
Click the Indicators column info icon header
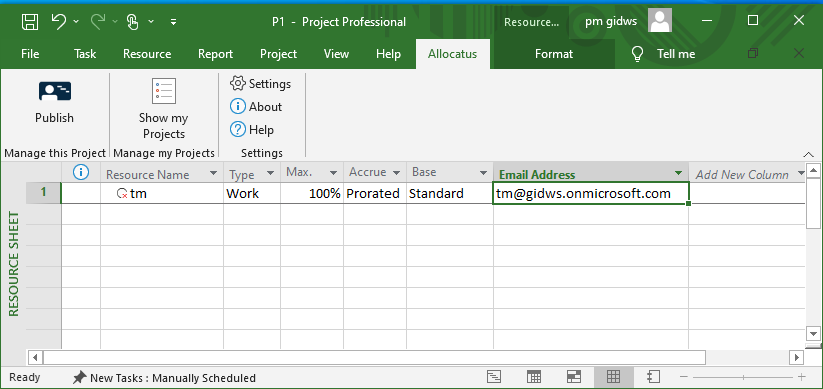[80, 172]
